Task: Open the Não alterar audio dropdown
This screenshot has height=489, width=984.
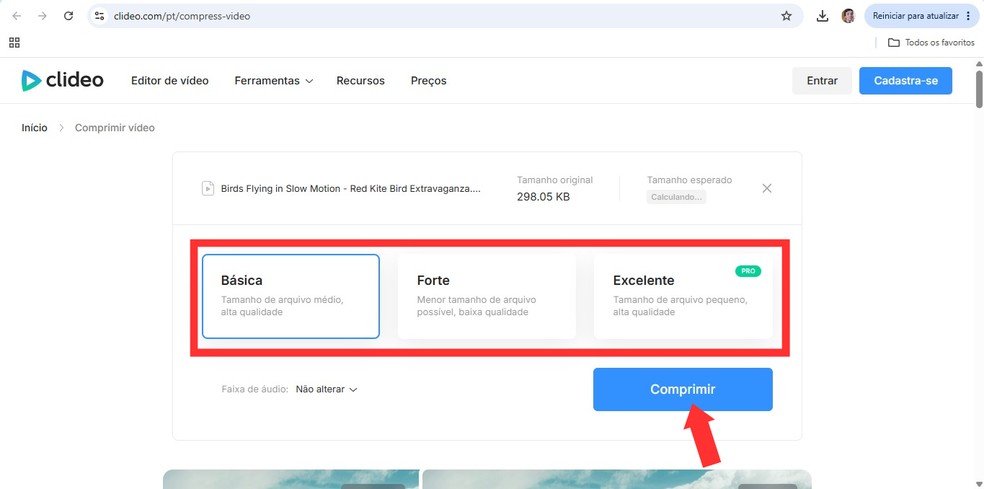Action: pos(326,389)
